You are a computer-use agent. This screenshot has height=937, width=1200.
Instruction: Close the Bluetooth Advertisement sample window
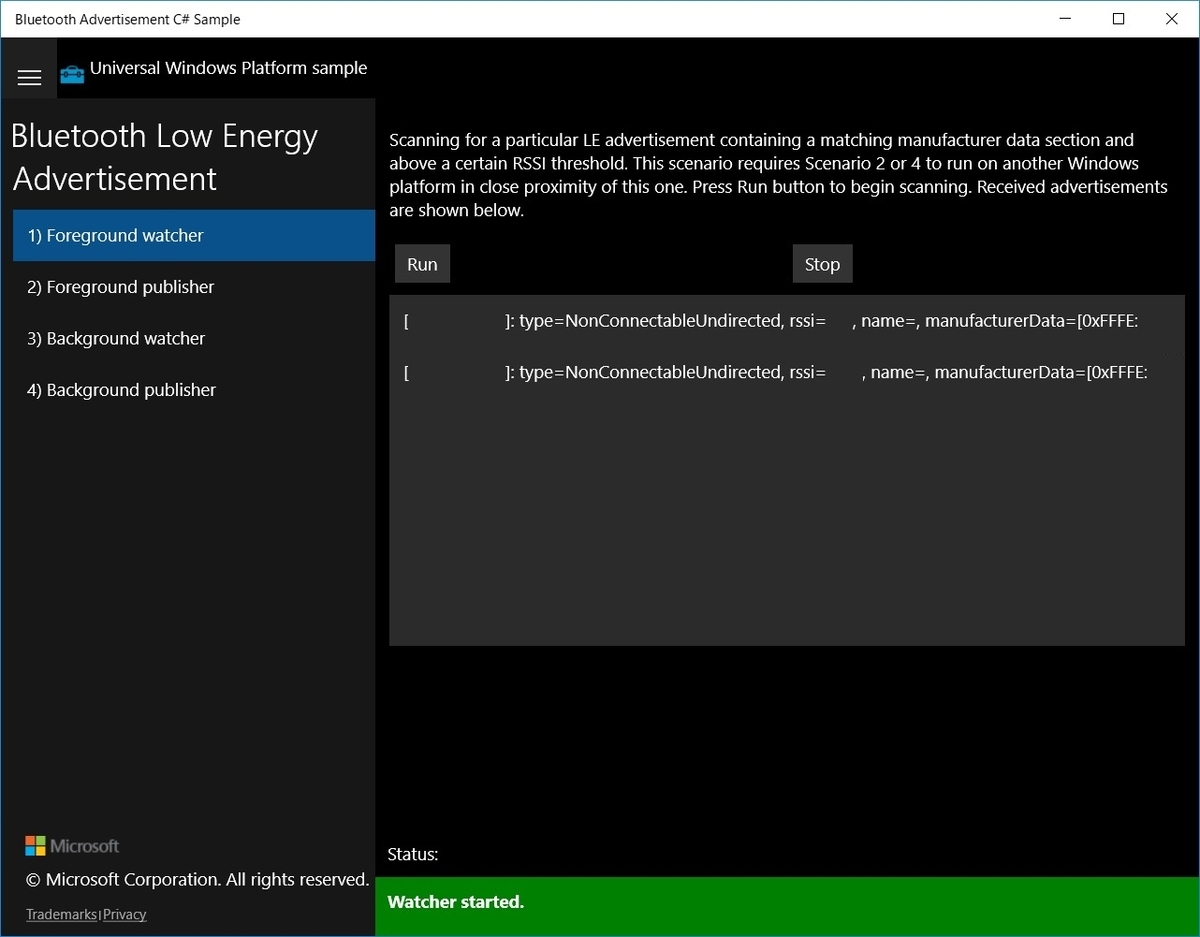tap(1172, 19)
